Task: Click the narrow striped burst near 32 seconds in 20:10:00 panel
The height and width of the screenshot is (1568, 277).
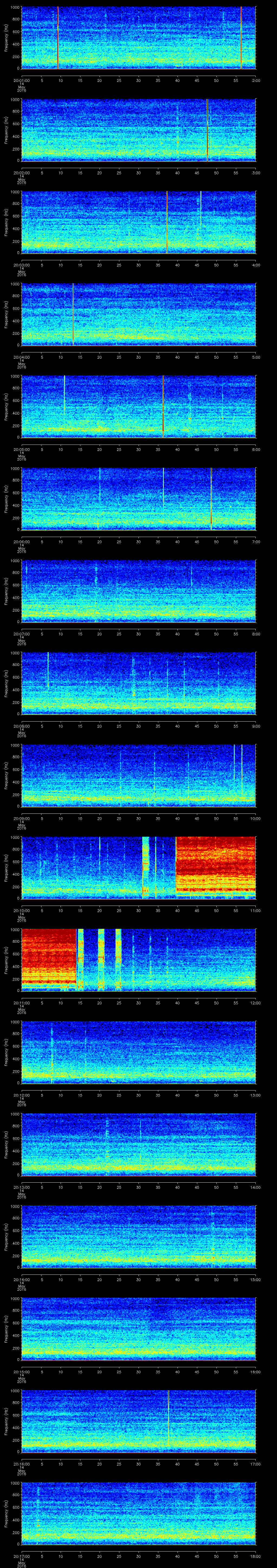Action: pos(146,867)
